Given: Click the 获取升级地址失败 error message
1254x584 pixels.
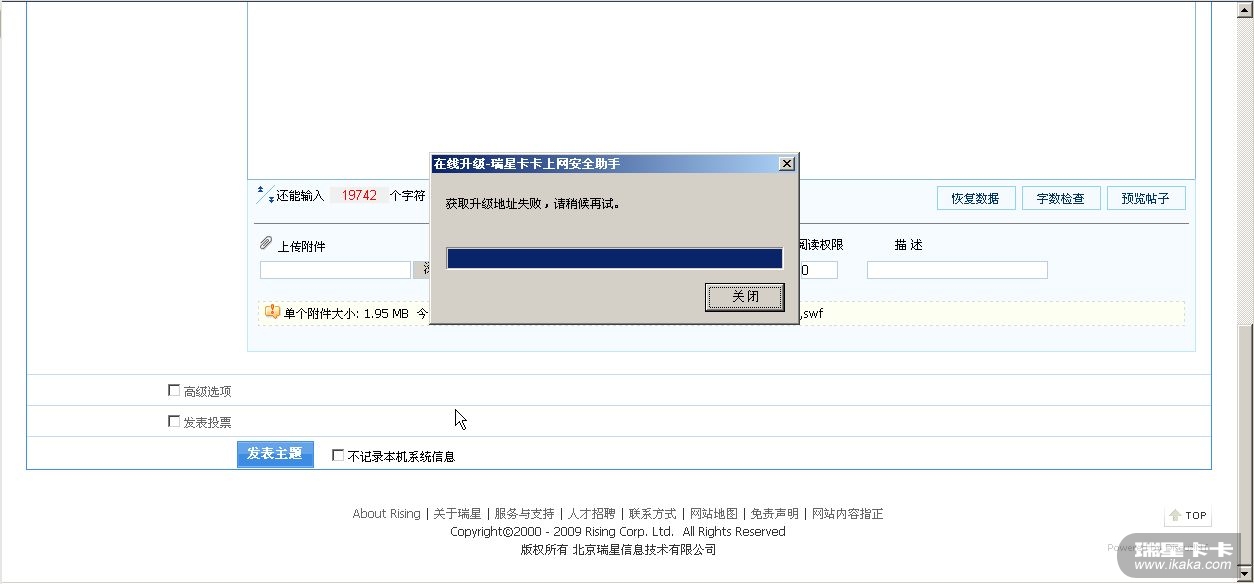Looking at the screenshot, I should pos(534,203).
